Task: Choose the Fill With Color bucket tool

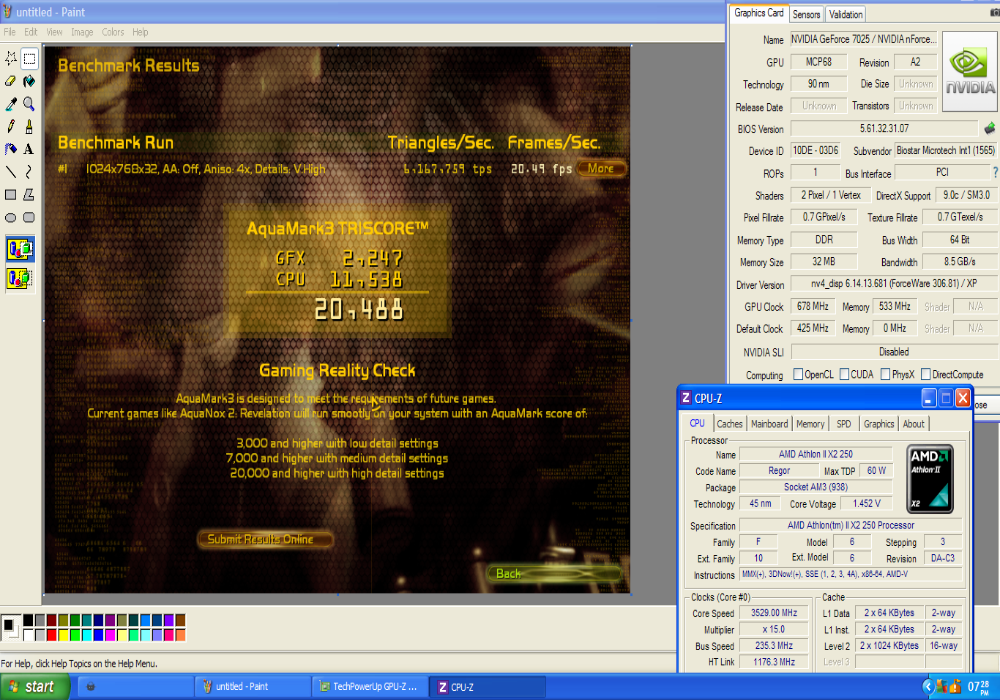Action: [29, 81]
